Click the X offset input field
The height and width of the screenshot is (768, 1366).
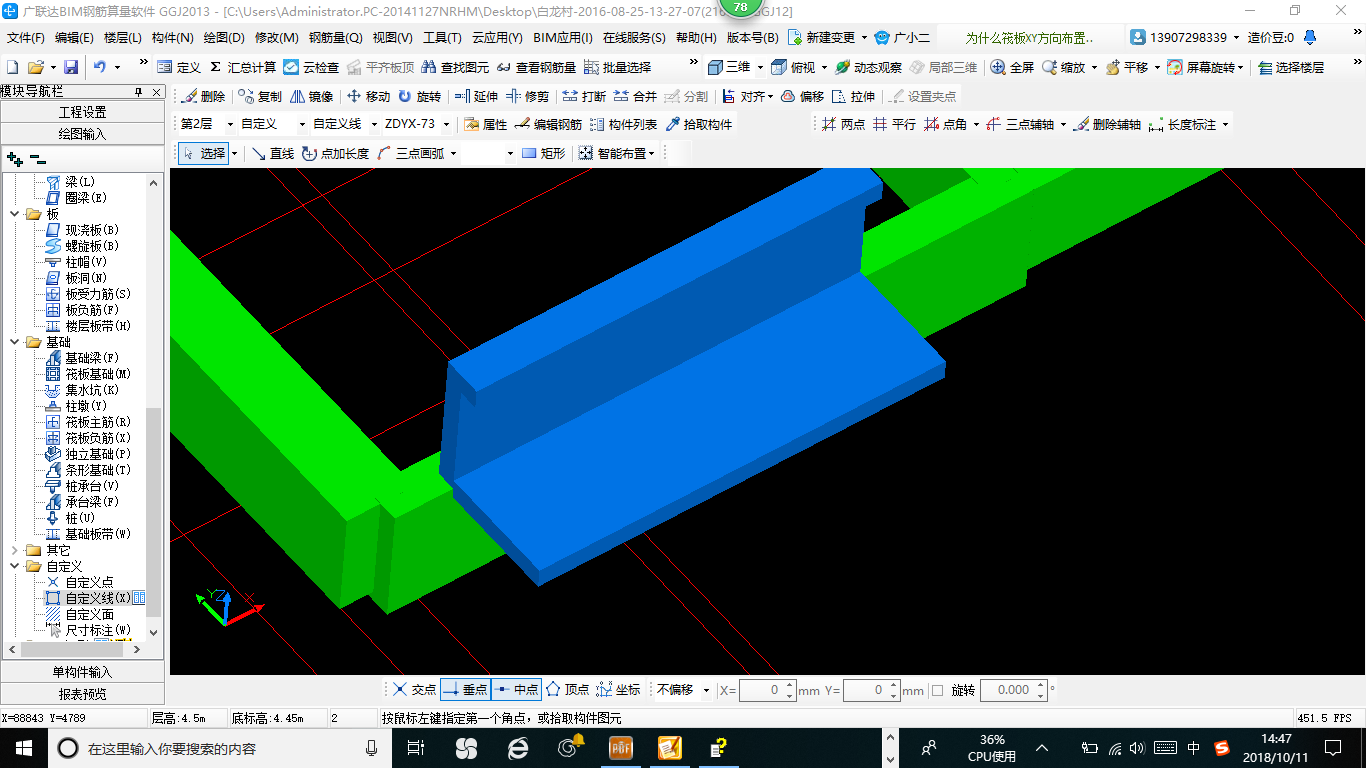[768, 690]
